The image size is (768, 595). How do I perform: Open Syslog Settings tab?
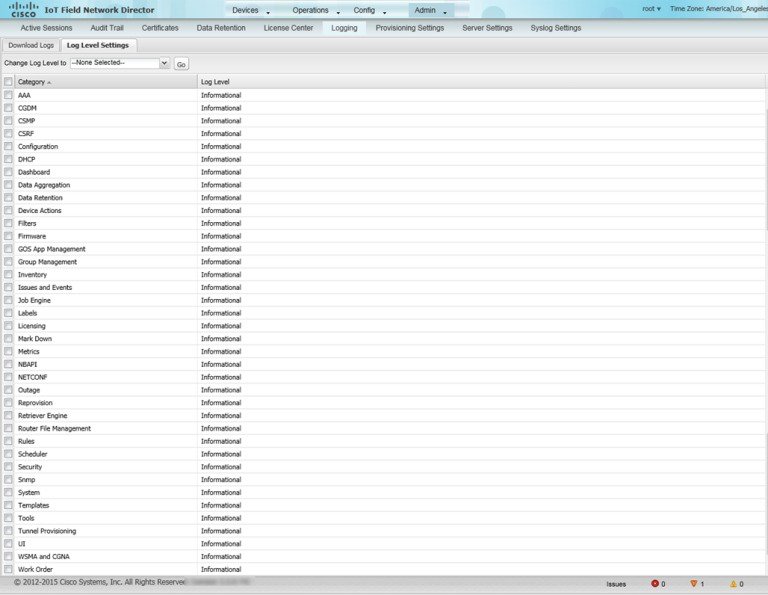pos(556,28)
